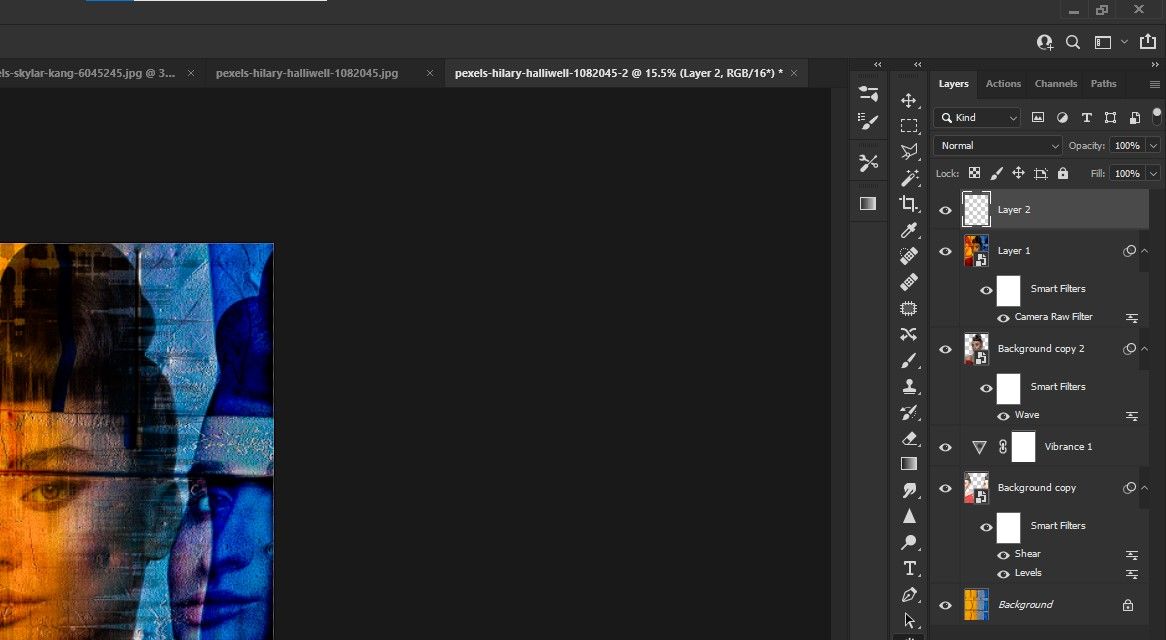Turn layer filtering switch on or off

pos(1156,115)
